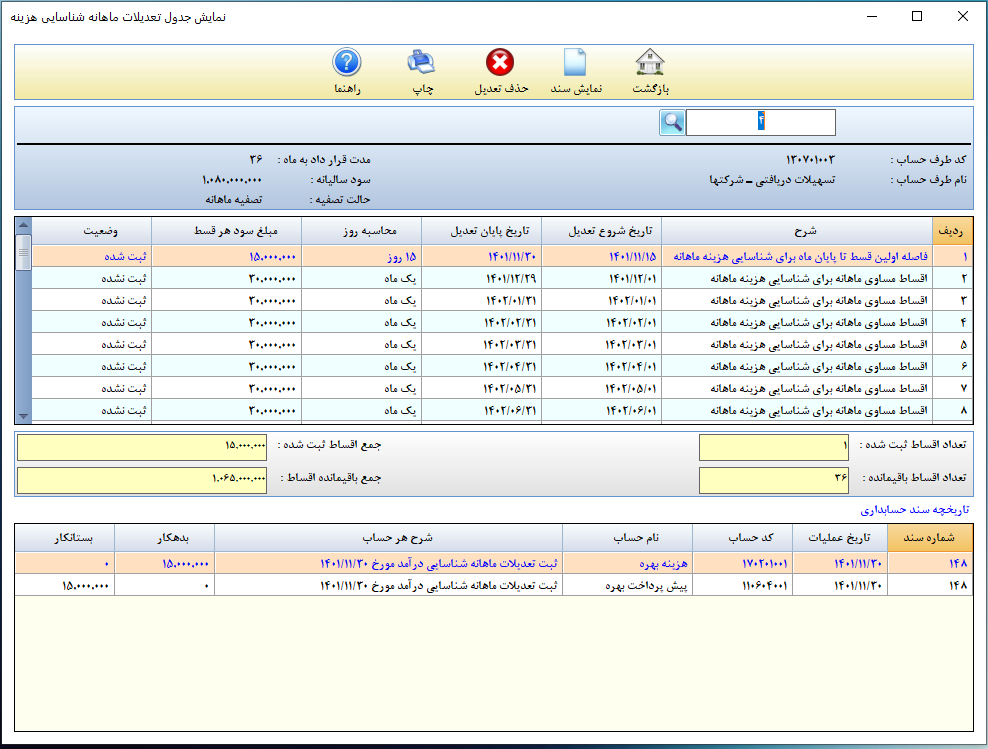Click the چاپ printer icon
The image size is (988, 749).
pos(422,64)
